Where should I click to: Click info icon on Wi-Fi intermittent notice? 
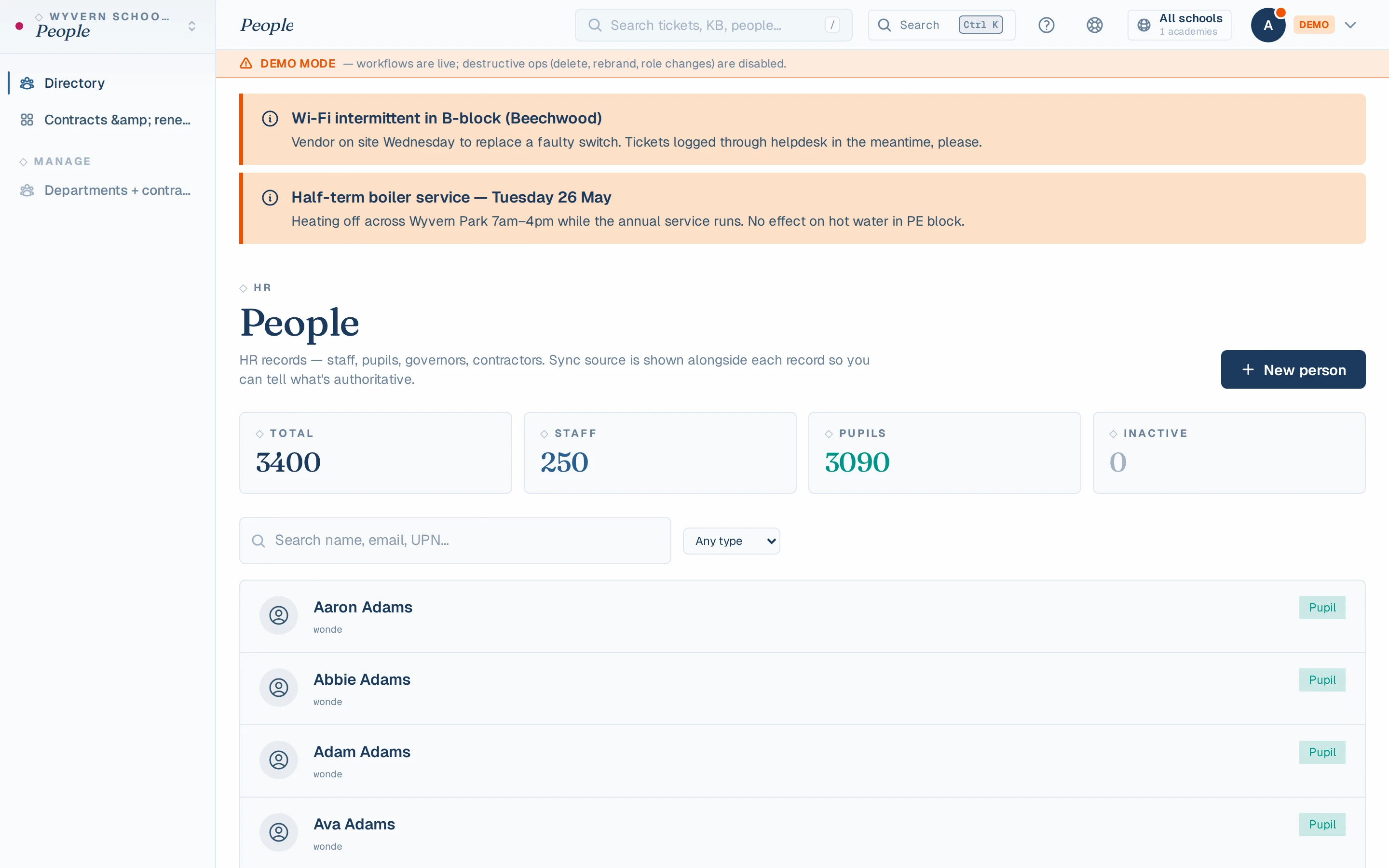271,118
